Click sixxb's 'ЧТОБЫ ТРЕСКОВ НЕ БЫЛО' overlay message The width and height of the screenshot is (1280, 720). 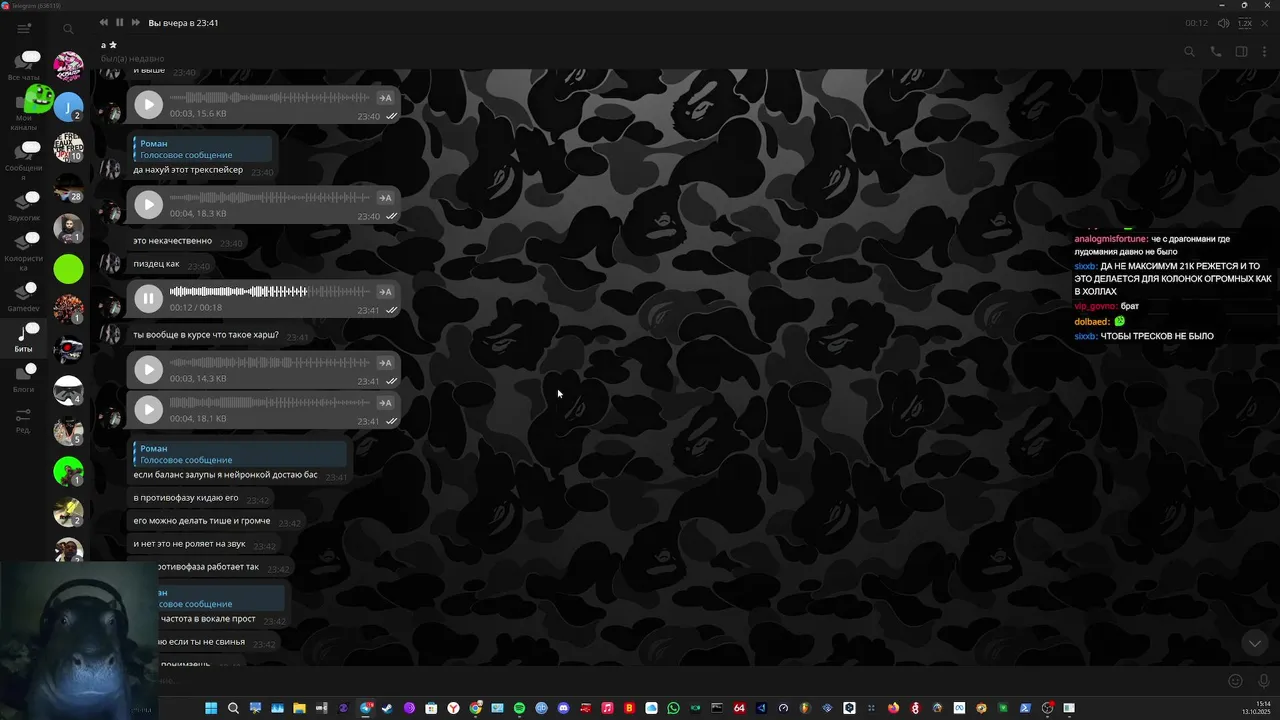pyautogui.click(x=1144, y=337)
